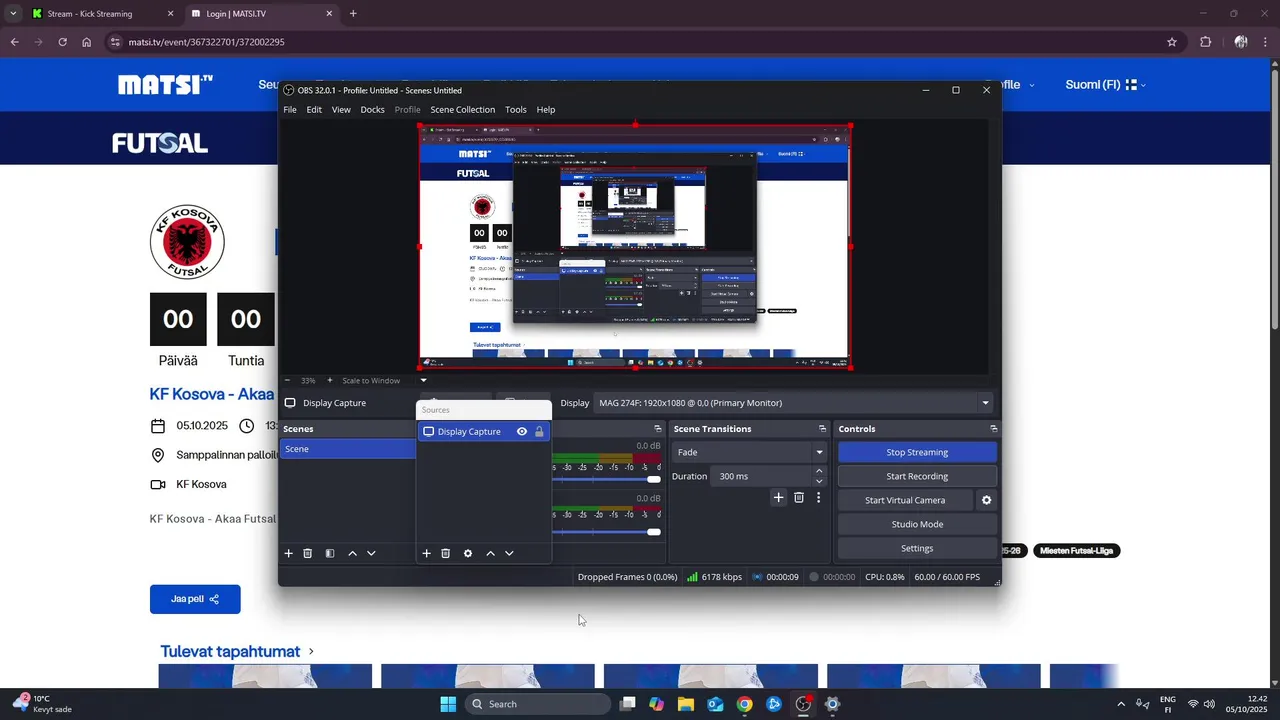
Task: Select the Scene item in Scenes list
Action: [347, 449]
